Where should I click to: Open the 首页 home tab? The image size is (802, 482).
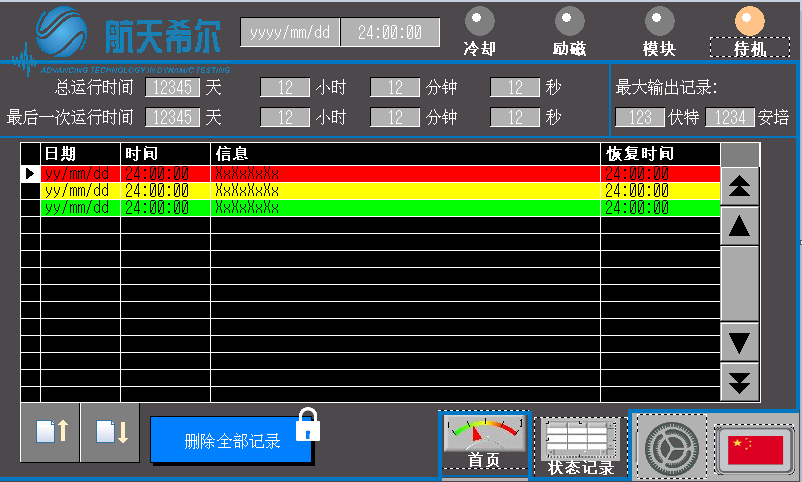[485, 444]
